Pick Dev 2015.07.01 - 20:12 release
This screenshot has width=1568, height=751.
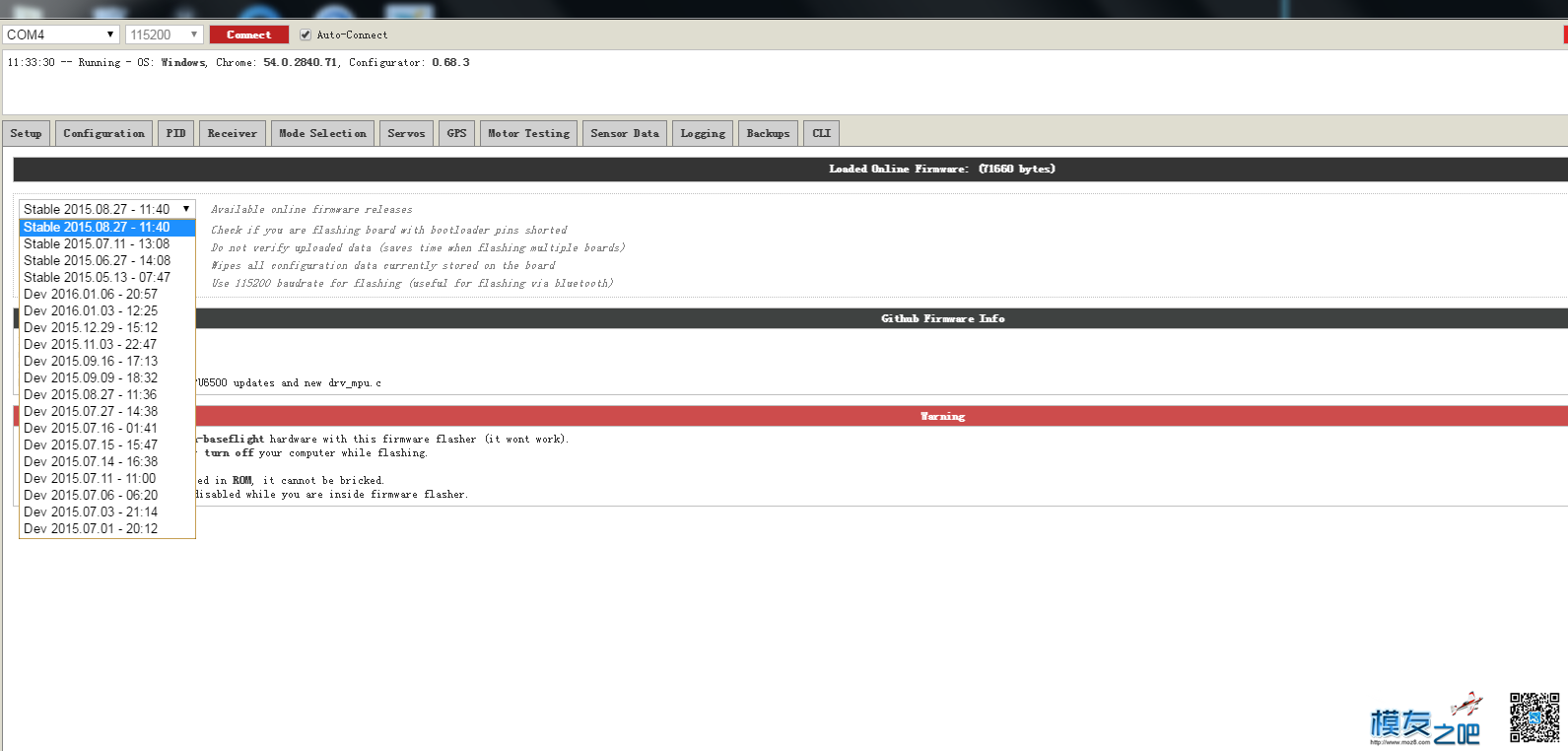pyautogui.click(x=107, y=528)
